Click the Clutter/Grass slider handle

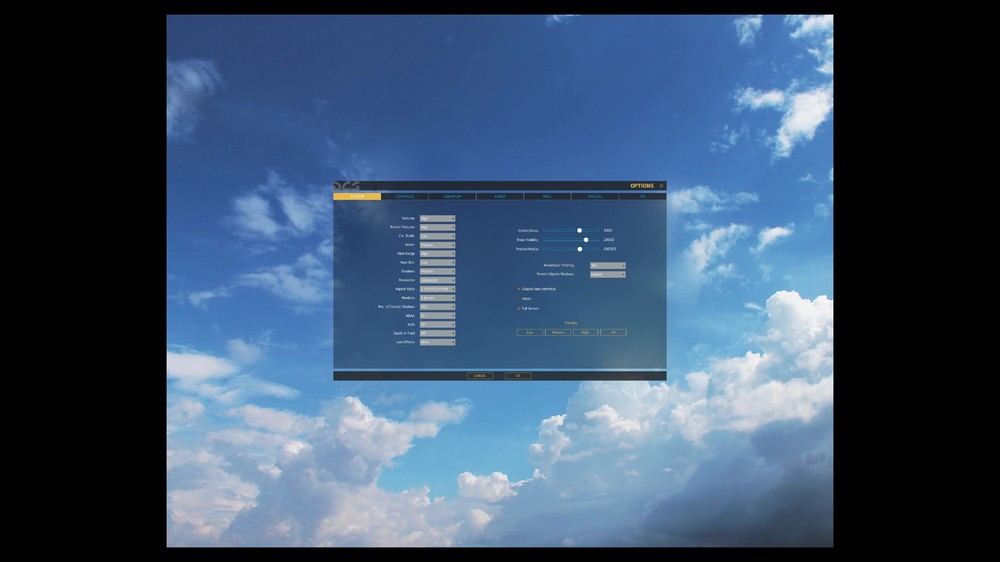[580, 230]
